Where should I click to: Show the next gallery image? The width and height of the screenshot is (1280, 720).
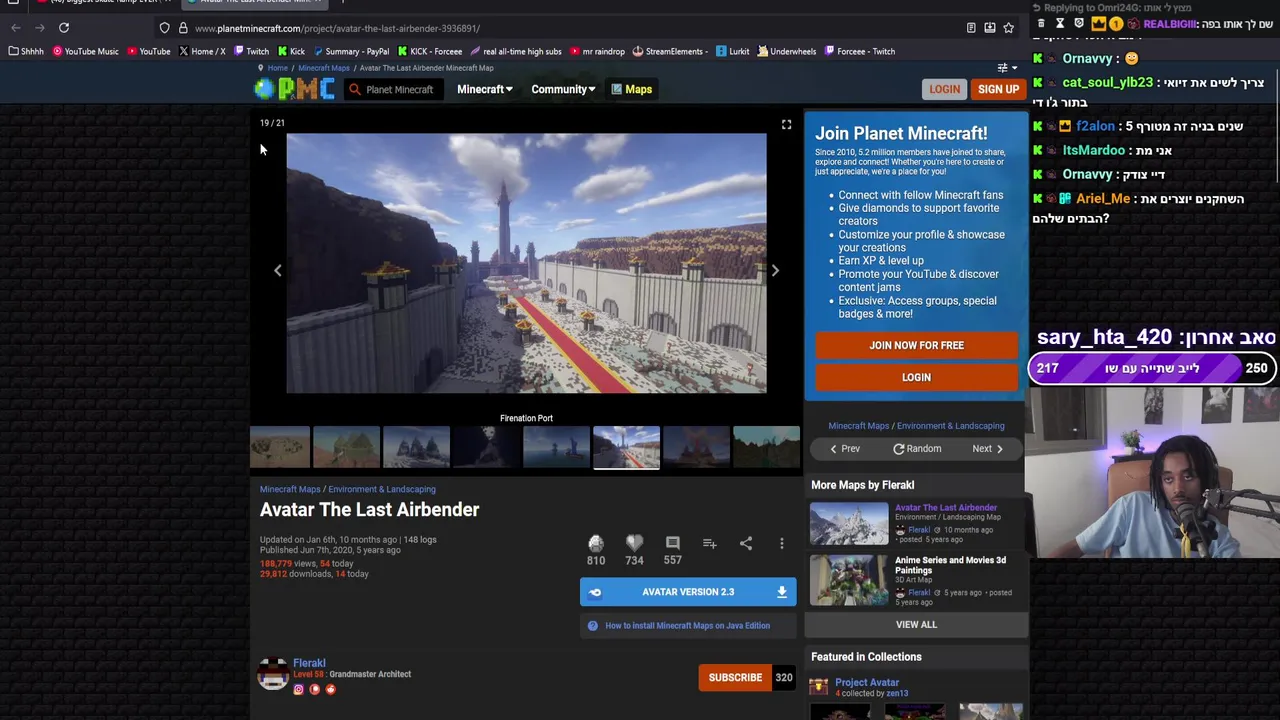click(x=775, y=270)
